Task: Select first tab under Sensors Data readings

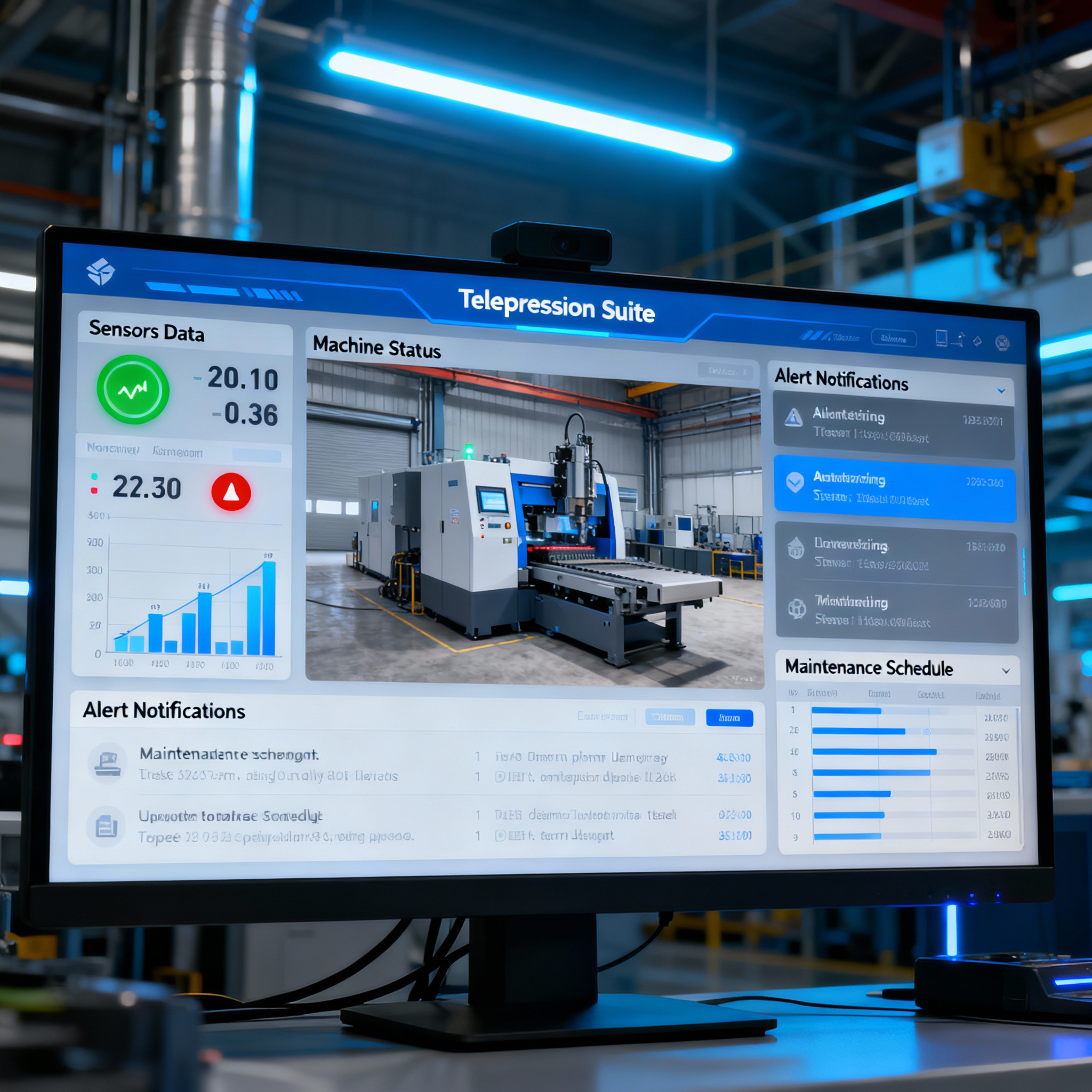Action: tap(113, 448)
